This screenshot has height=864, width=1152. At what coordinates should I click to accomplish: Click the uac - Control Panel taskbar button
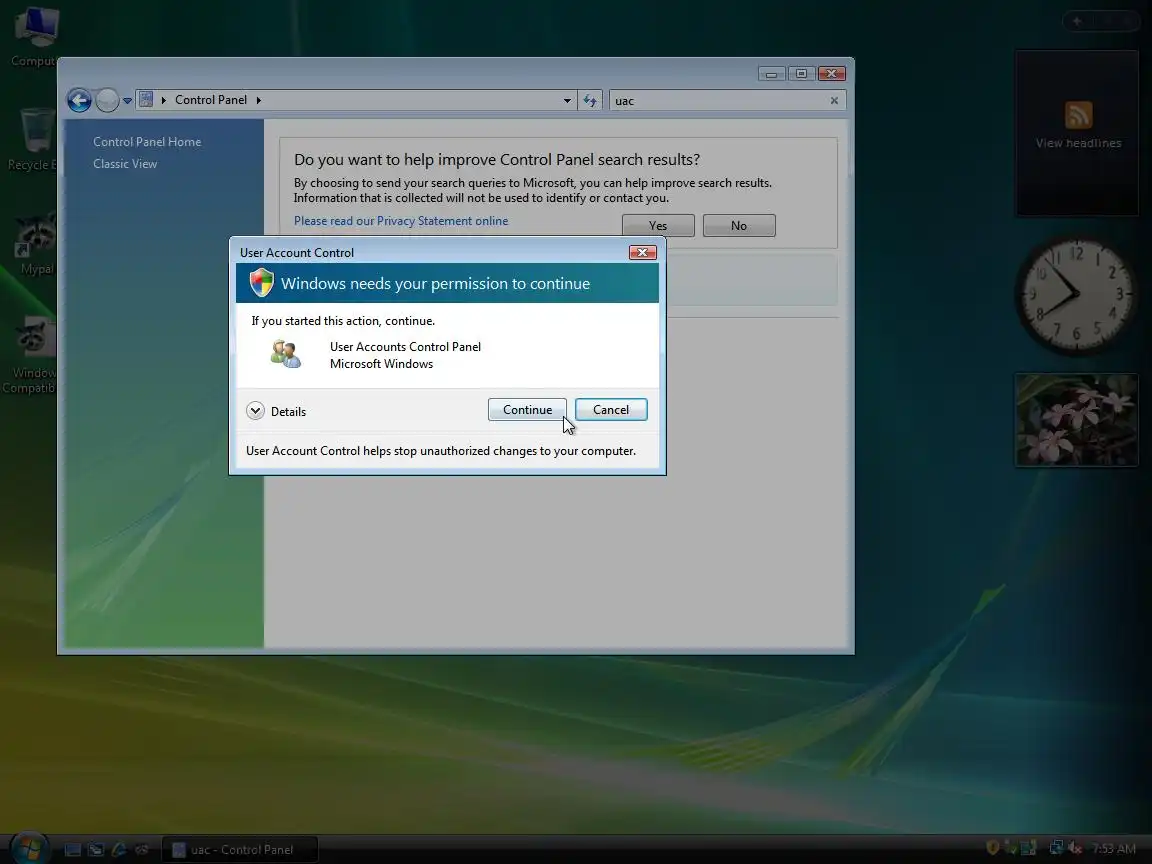point(240,850)
